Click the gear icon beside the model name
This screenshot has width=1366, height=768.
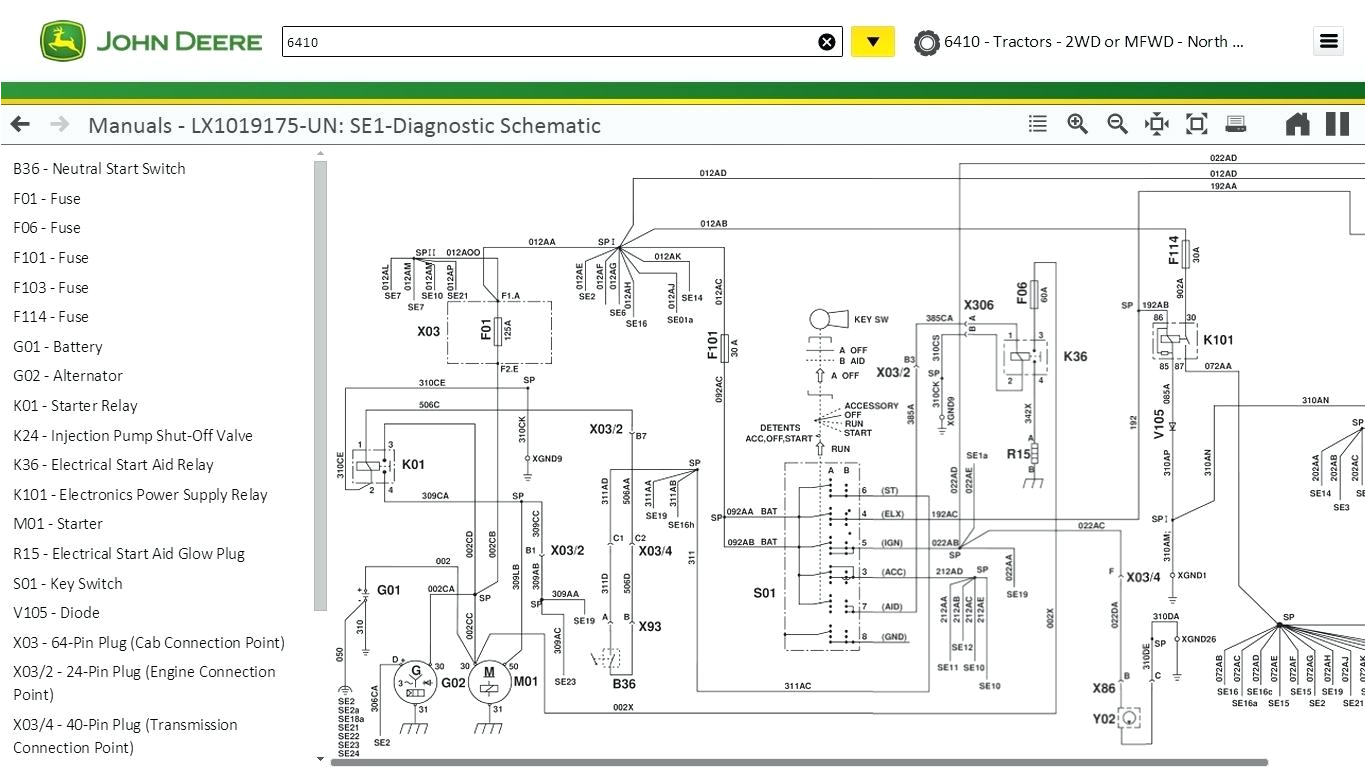coord(927,42)
